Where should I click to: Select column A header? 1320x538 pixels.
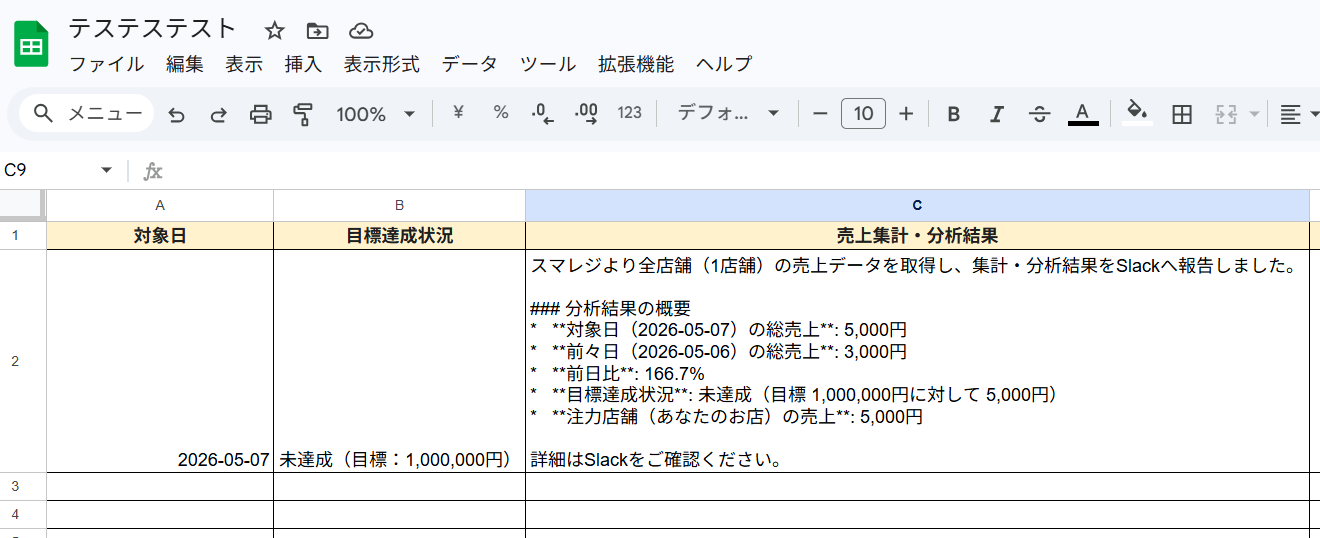click(160, 205)
